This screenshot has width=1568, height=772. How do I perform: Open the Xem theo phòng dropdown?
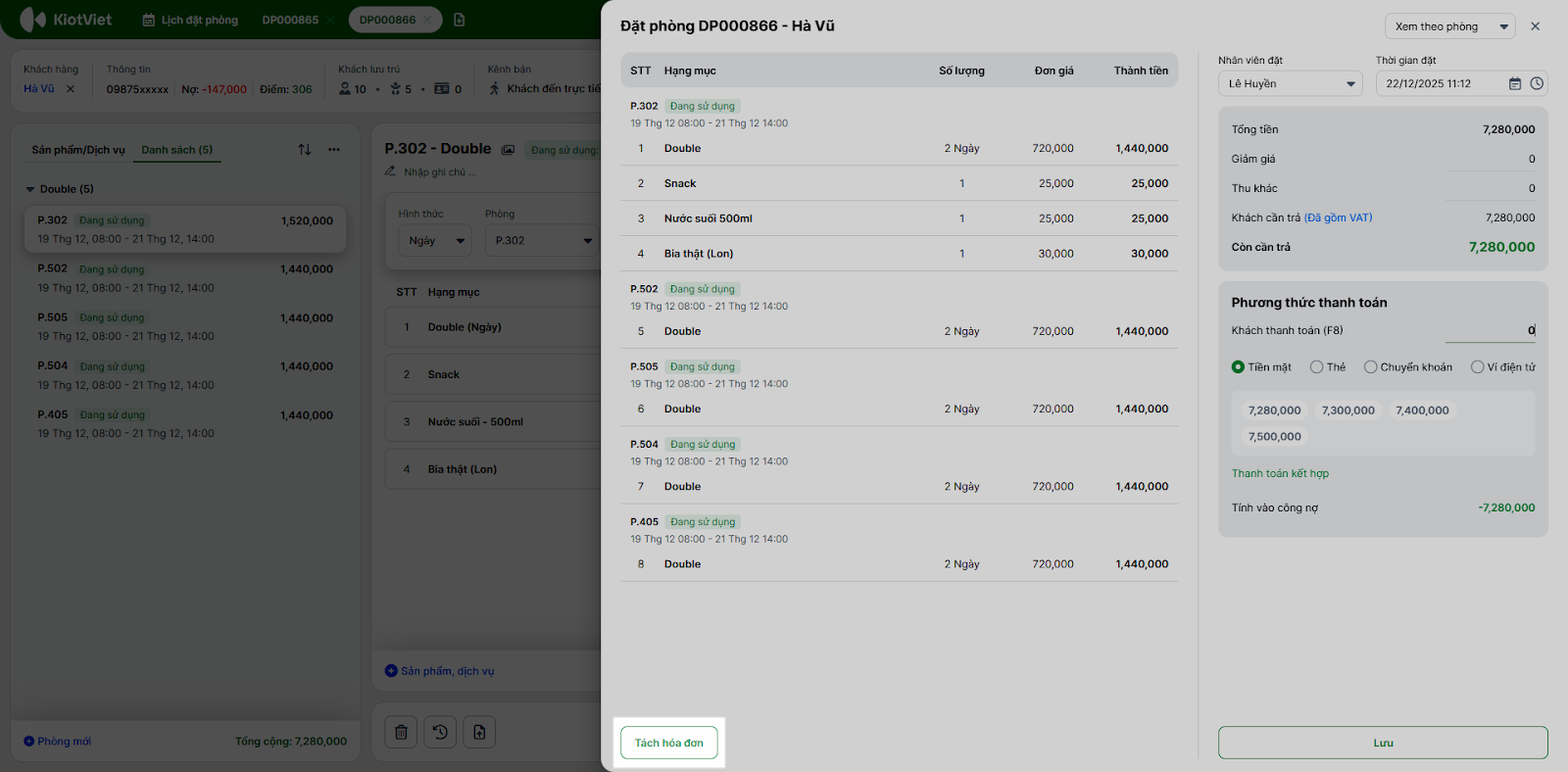point(1449,26)
